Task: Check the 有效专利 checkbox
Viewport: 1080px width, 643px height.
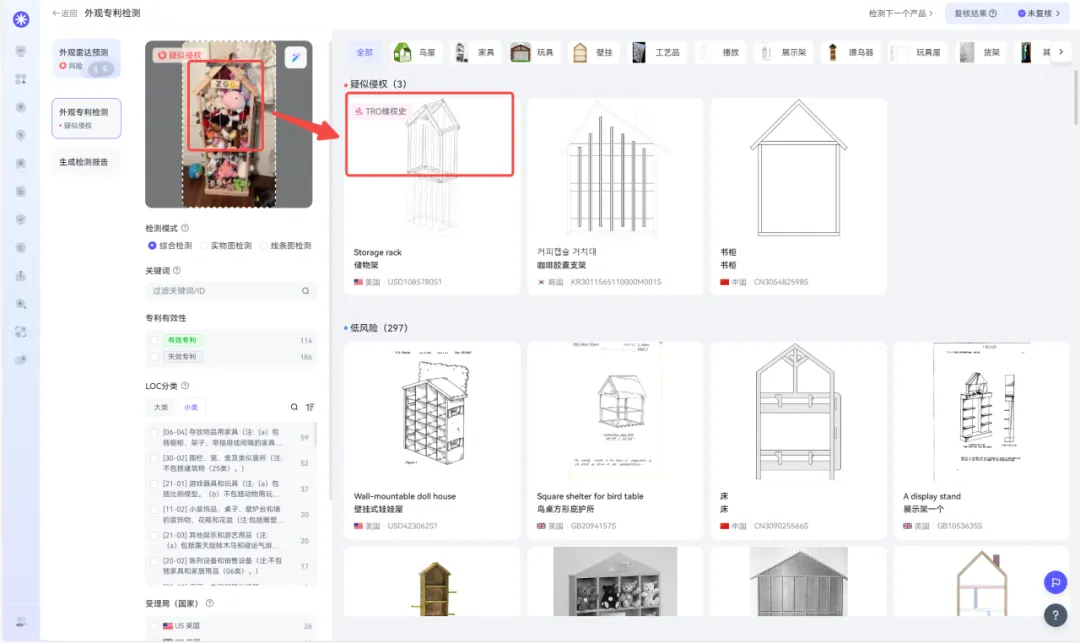Action: (154, 340)
